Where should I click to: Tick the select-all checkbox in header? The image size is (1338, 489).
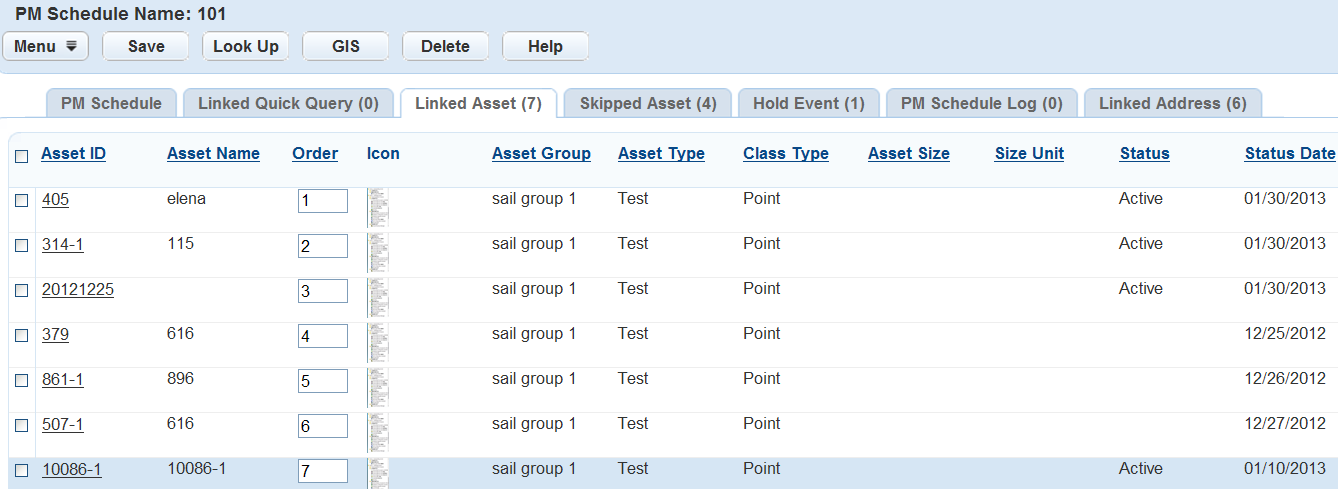tap(22, 155)
